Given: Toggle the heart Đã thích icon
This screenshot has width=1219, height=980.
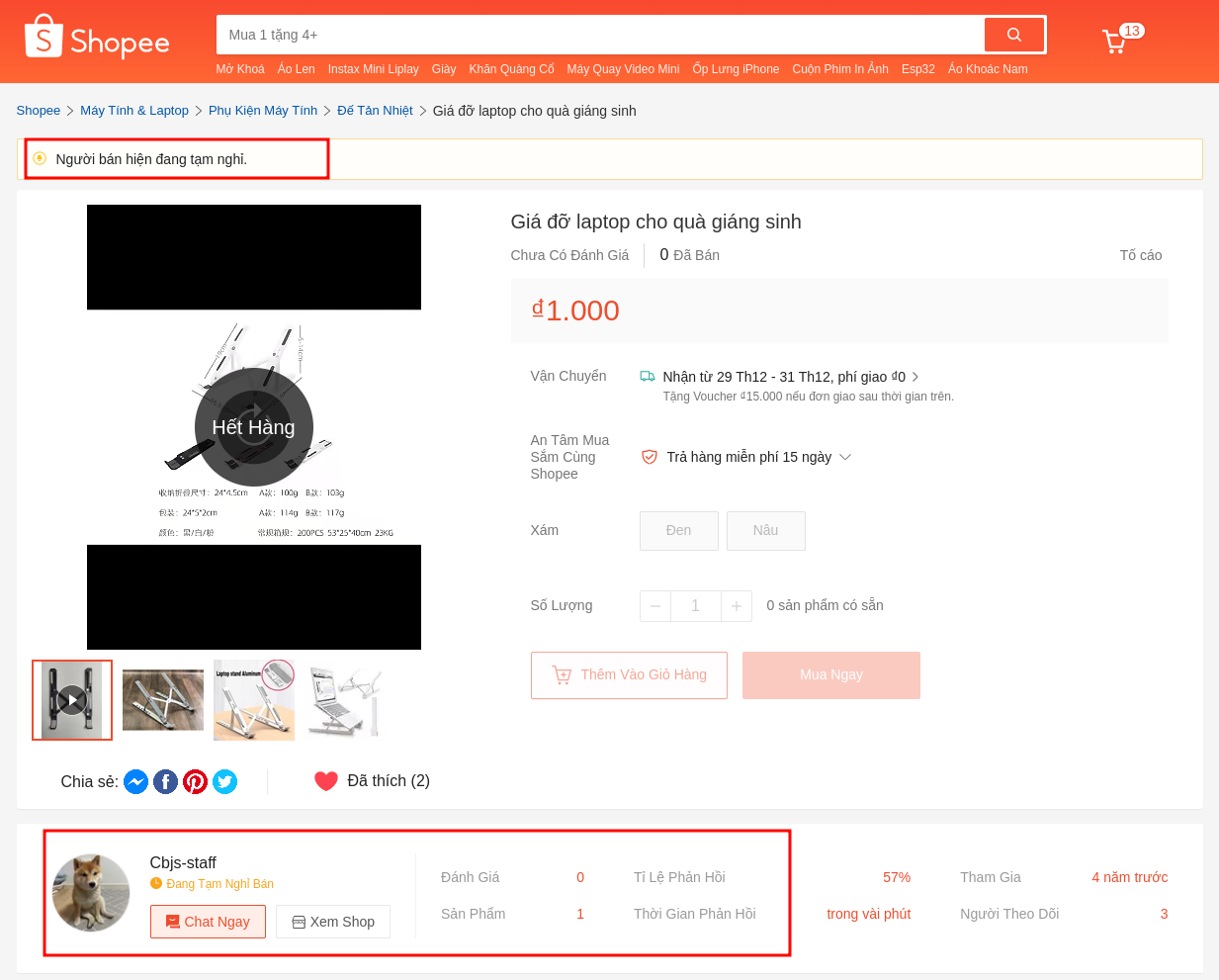Looking at the screenshot, I should (326, 781).
